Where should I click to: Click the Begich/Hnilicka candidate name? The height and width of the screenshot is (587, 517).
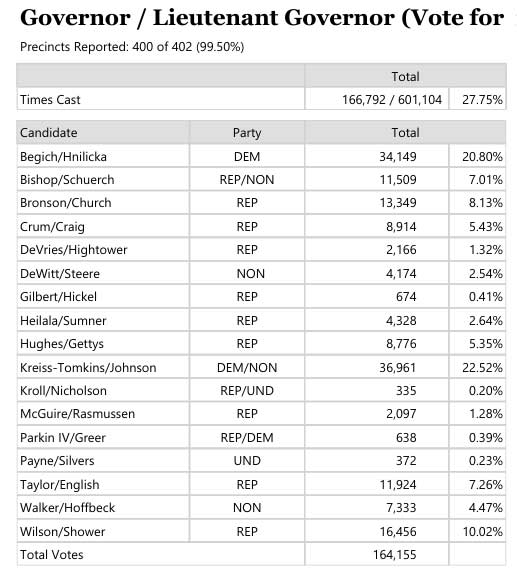click(x=63, y=156)
